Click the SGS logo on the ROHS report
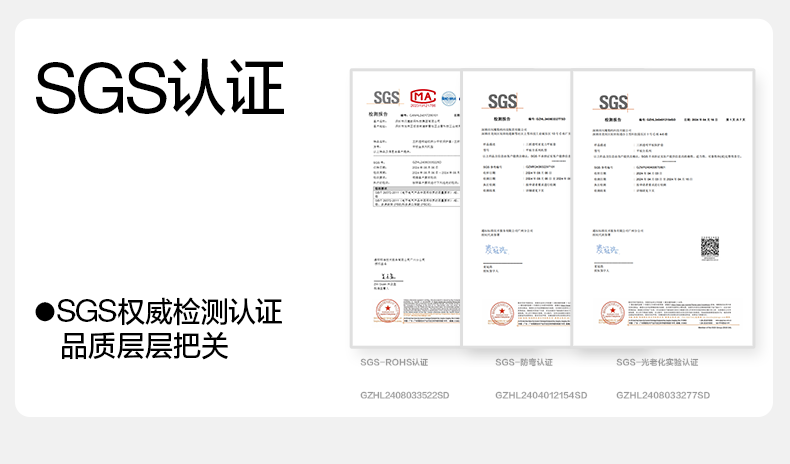This screenshot has height=464, width=790. coord(387,98)
